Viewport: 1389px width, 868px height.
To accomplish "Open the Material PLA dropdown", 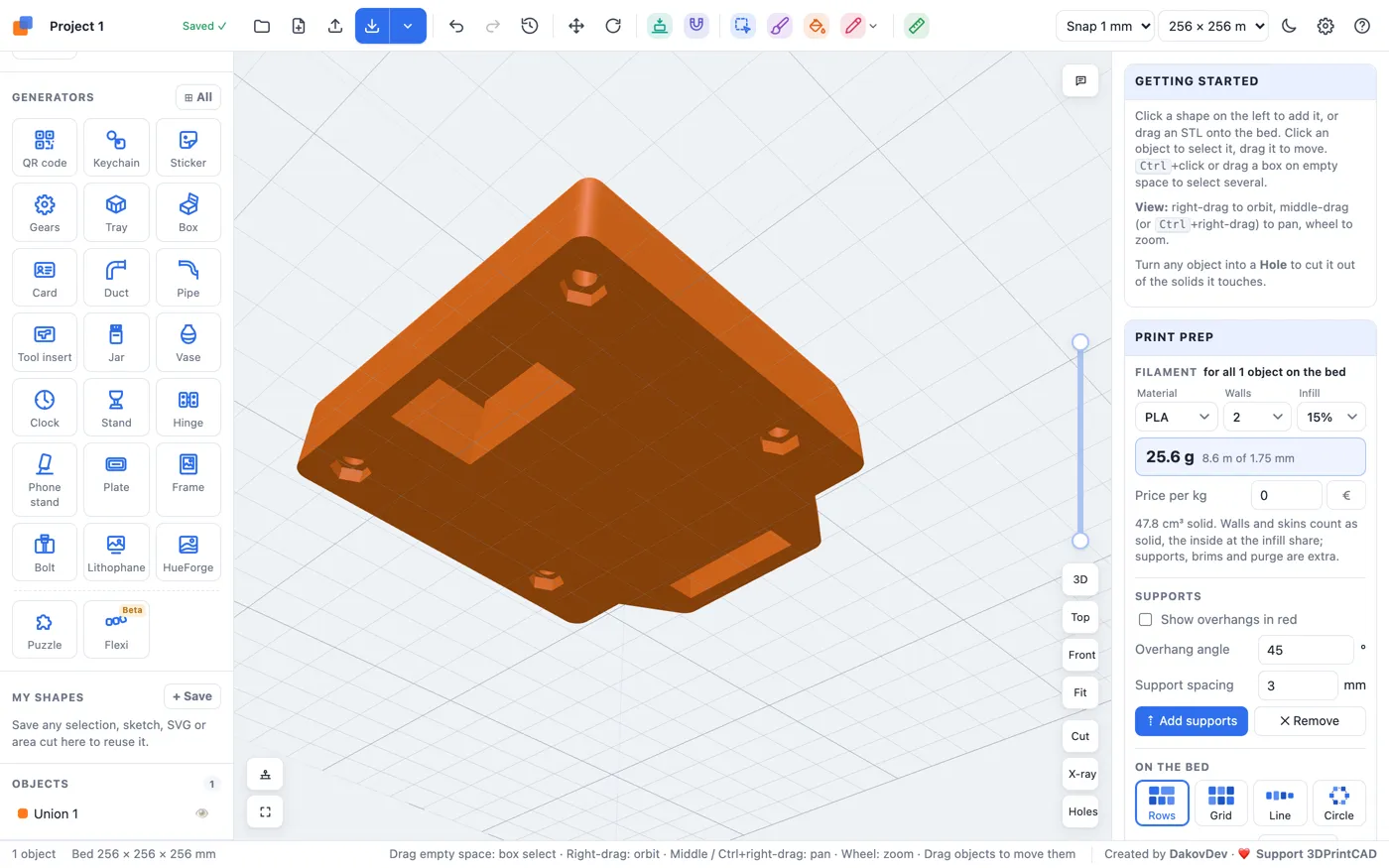I will point(1176,417).
